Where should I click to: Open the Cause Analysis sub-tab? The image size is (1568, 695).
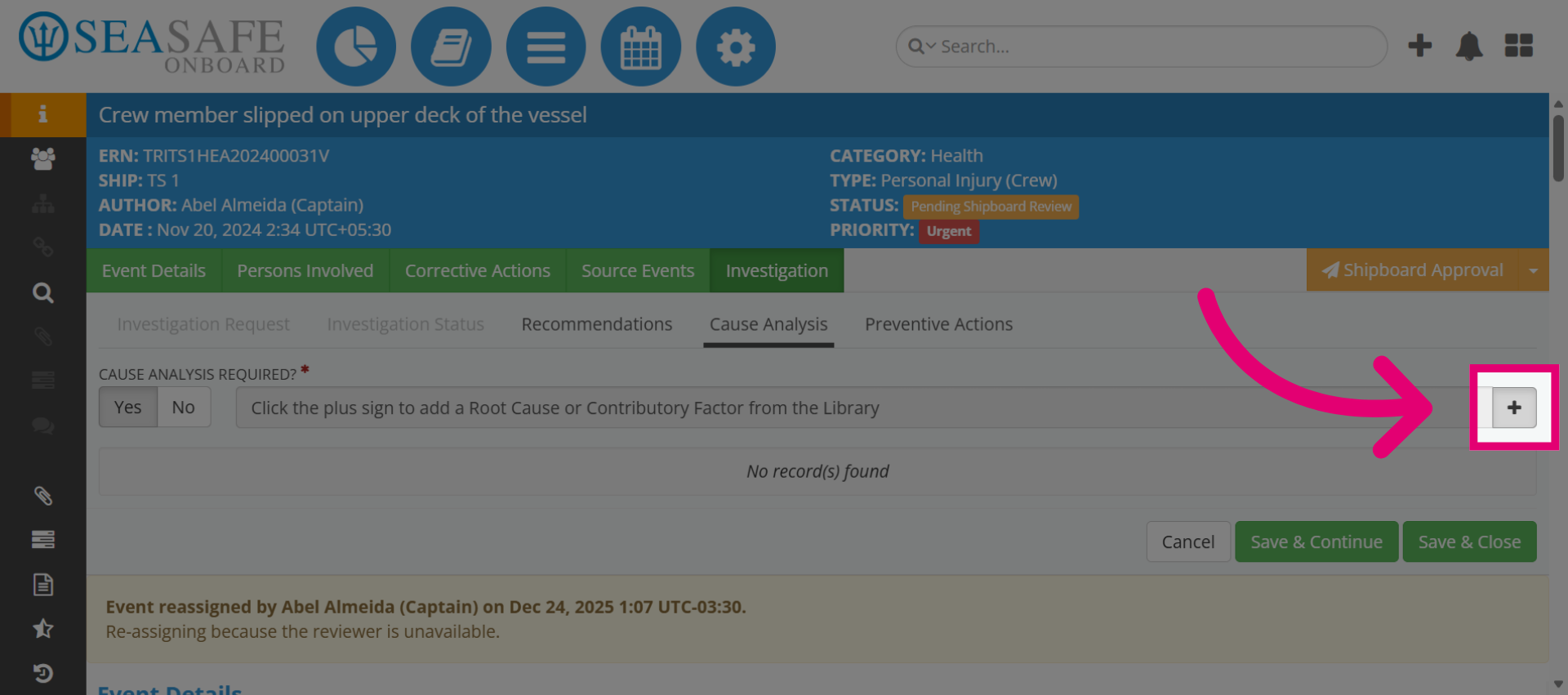pos(768,324)
